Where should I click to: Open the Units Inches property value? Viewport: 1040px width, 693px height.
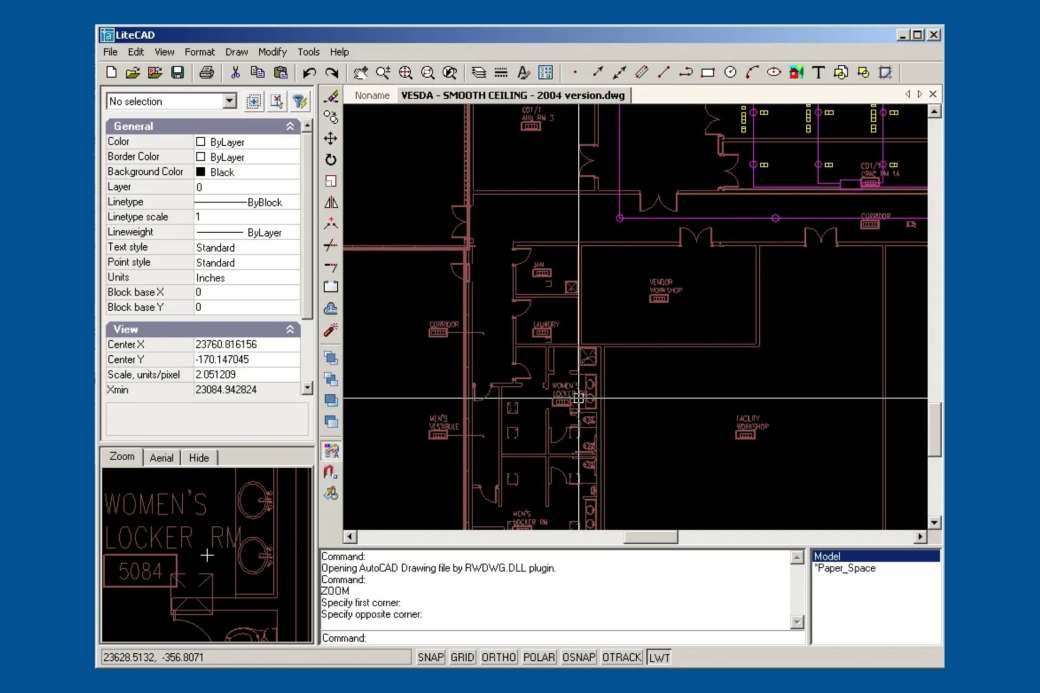coord(247,278)
